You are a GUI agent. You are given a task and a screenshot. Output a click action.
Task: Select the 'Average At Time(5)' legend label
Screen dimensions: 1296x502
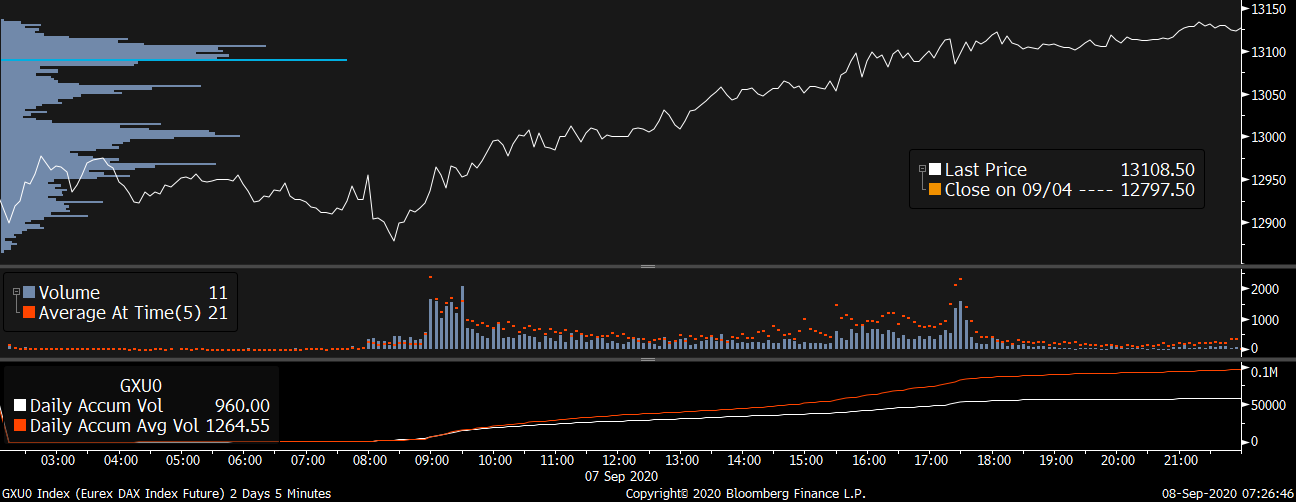click(119, 313)
